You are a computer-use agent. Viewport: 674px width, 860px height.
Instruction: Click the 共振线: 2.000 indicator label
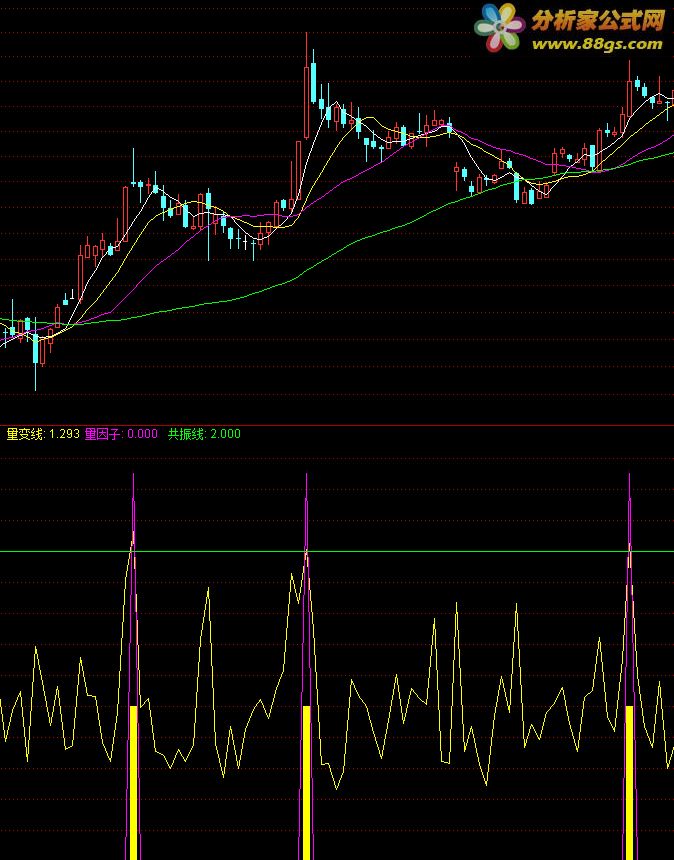[204, 434]
